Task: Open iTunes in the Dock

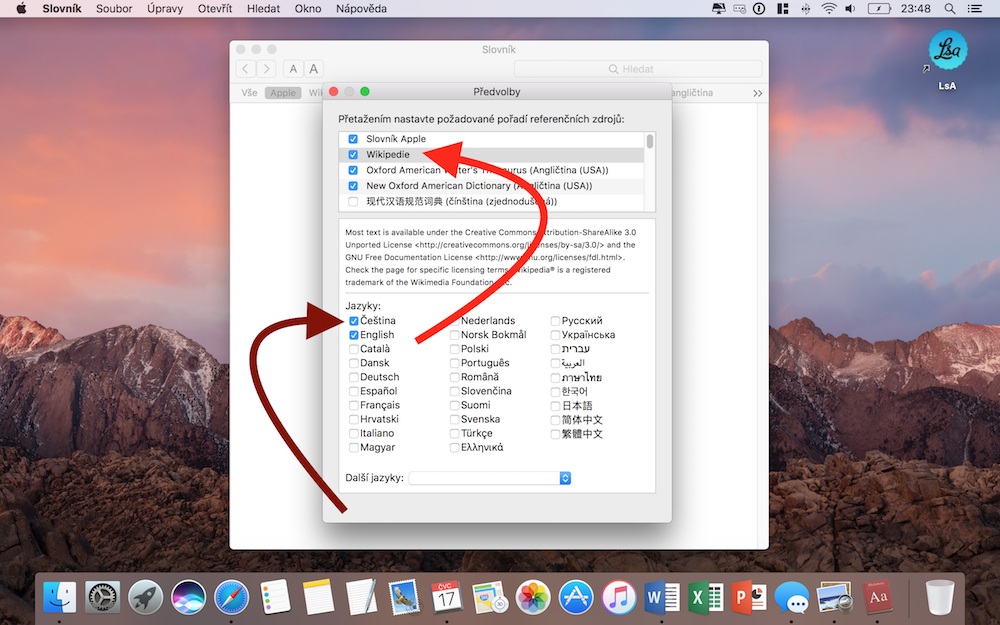Action: (x=619, y=598)
